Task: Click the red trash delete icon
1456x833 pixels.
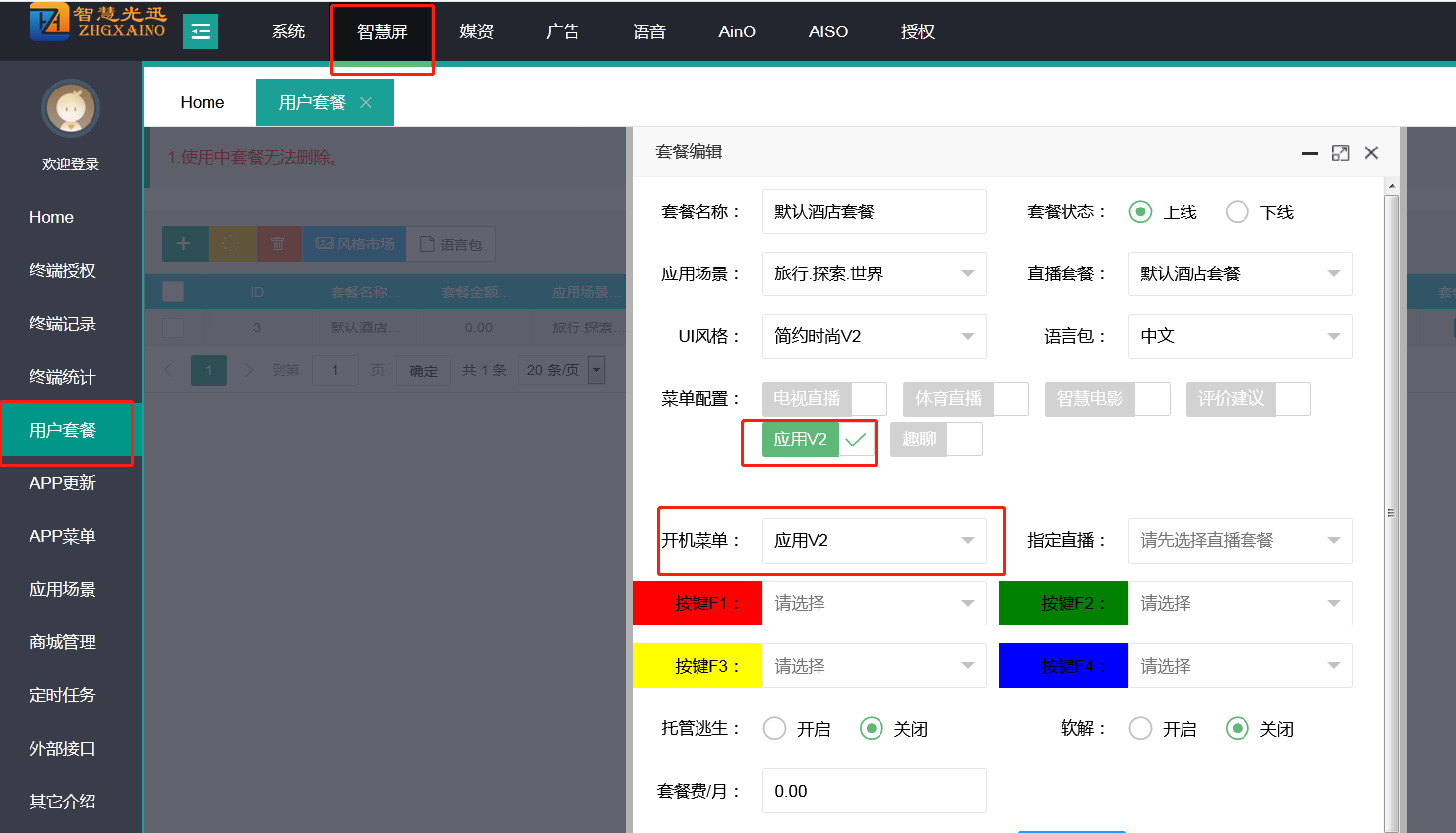Action: click(278, 244)
